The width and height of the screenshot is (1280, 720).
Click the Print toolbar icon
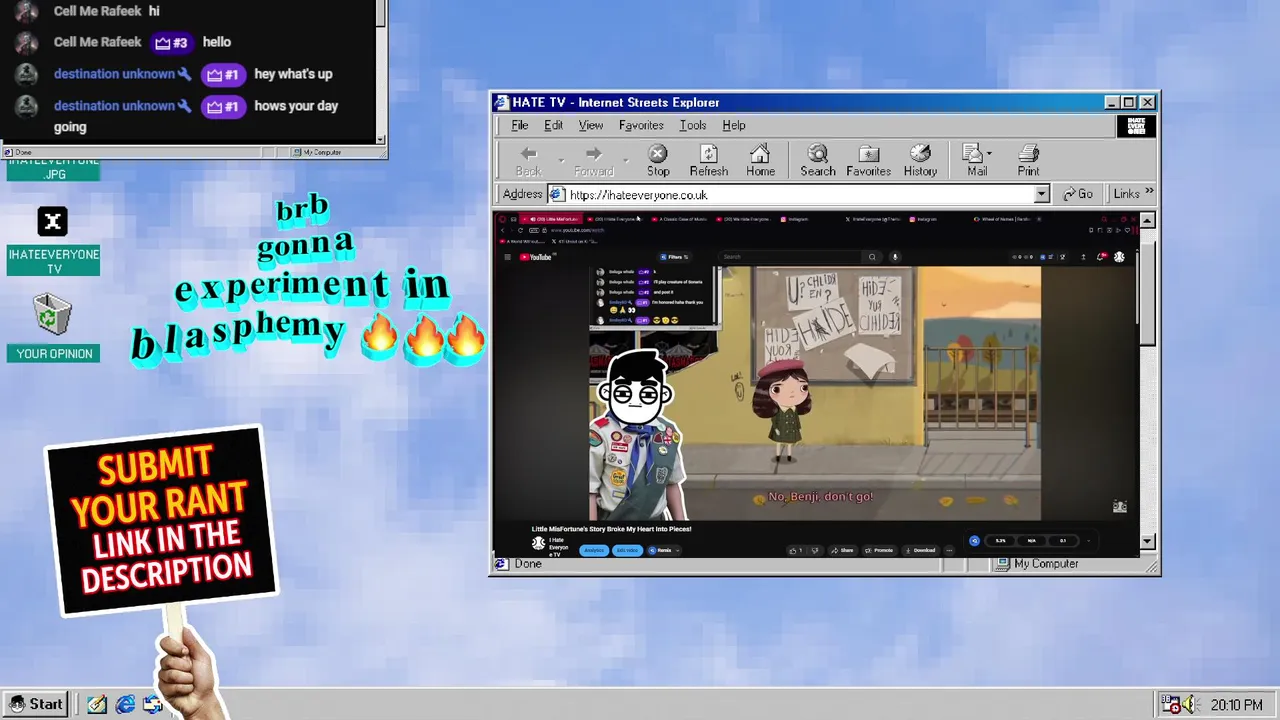1028,153
